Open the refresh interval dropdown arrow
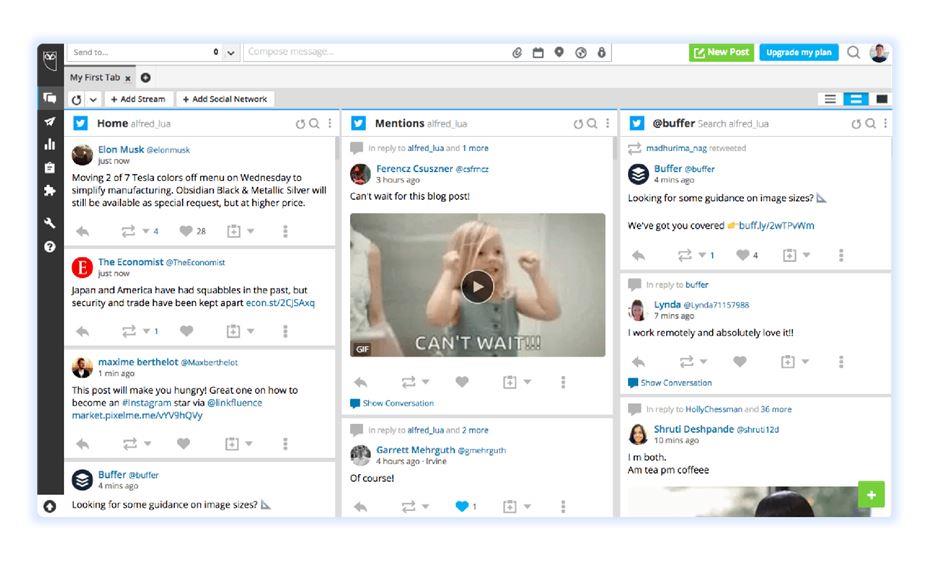Screen dimensions: 940x564 94,100
